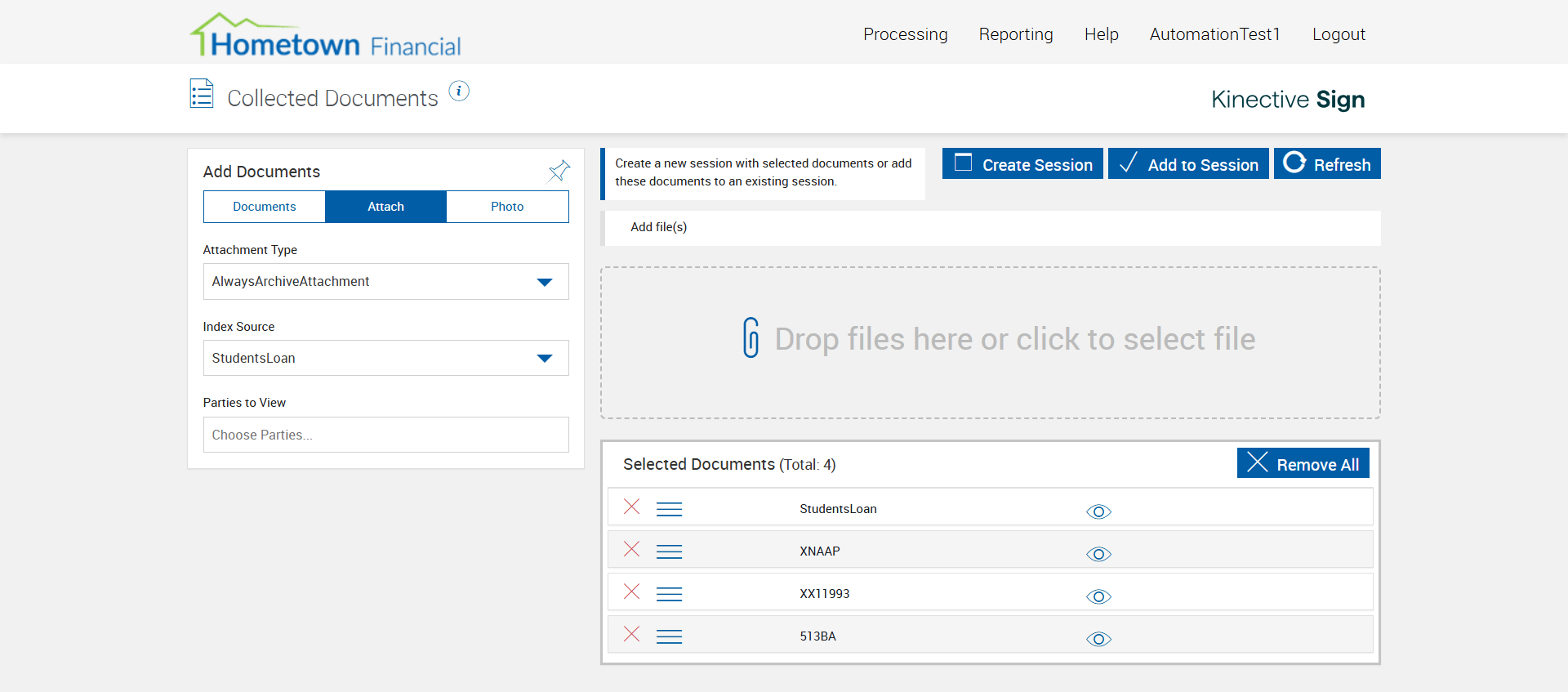
Task: Open the Reporting menu
Action: [1016, 34]
